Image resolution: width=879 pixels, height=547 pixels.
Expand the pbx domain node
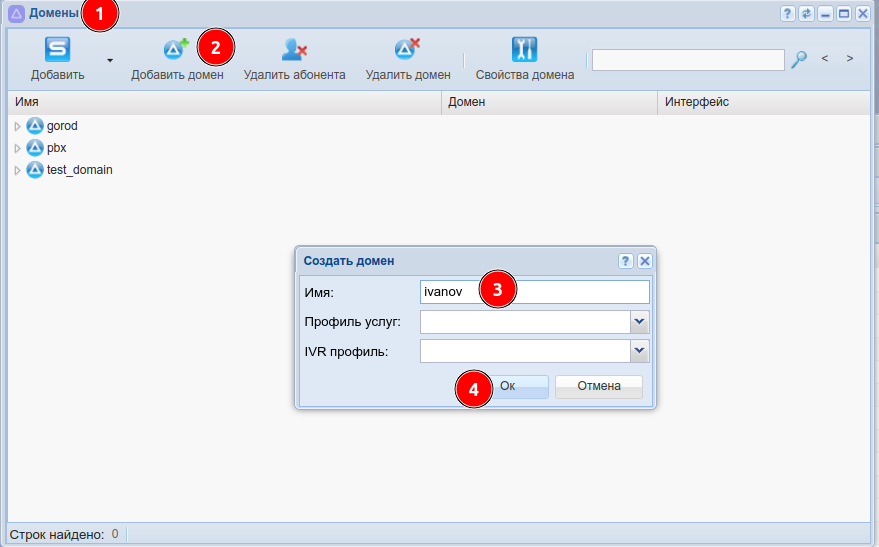pos(17,149)
